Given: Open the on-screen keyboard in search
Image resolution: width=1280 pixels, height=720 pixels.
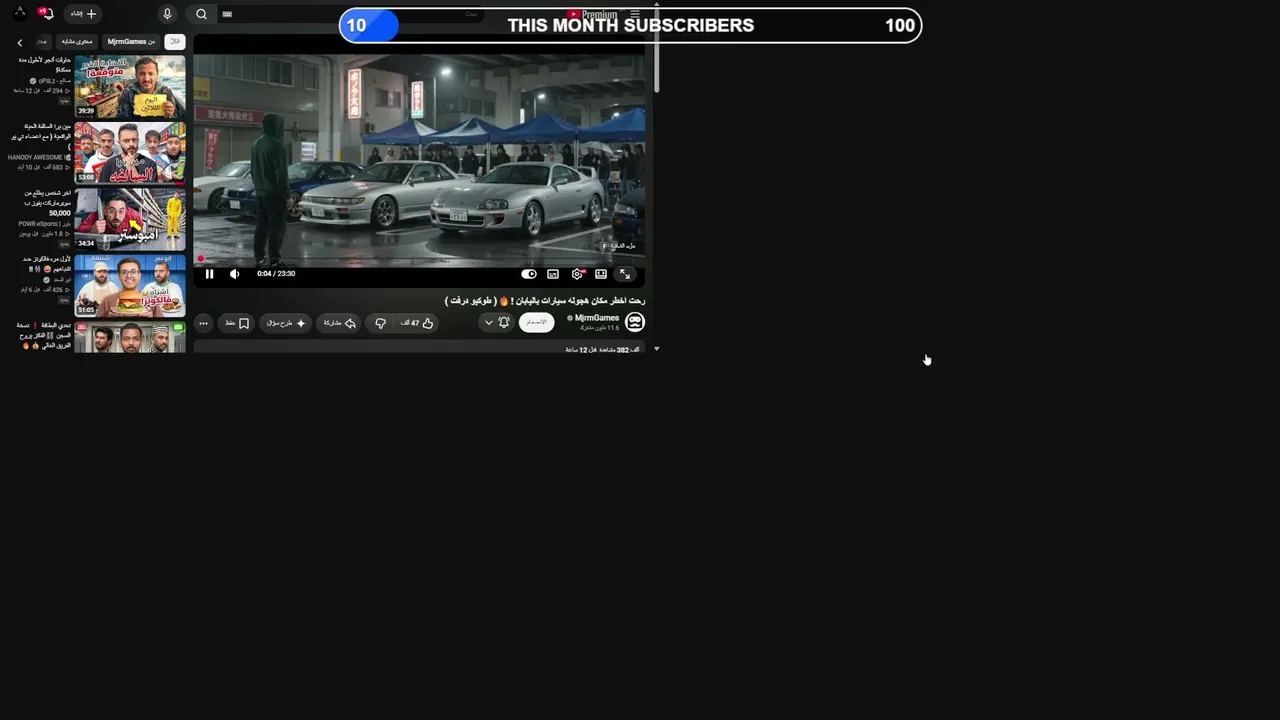Looking at the screenshot, I should pyautogui.click(x=227, y=14).
